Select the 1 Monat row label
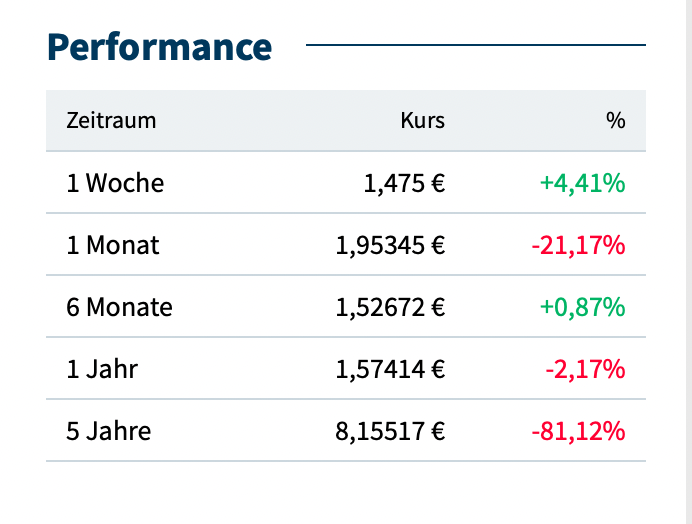692x524 pixels. pyautogui.click(x=113, y=245)
